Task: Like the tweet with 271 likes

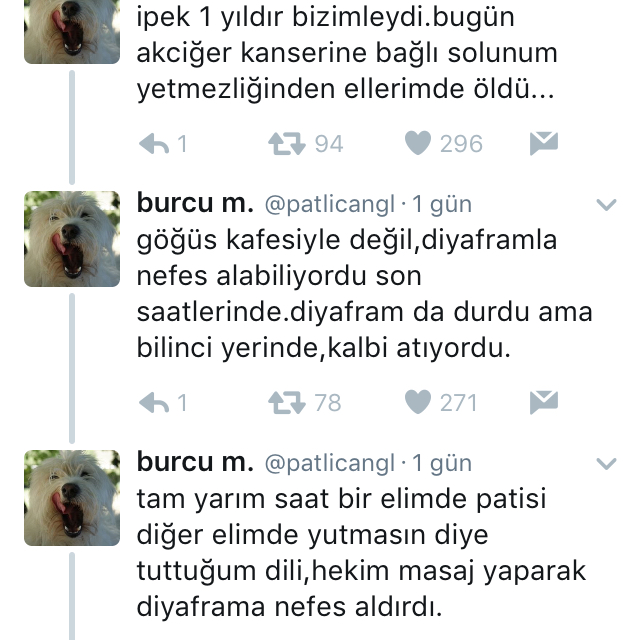Action: [x=418, y=402]
